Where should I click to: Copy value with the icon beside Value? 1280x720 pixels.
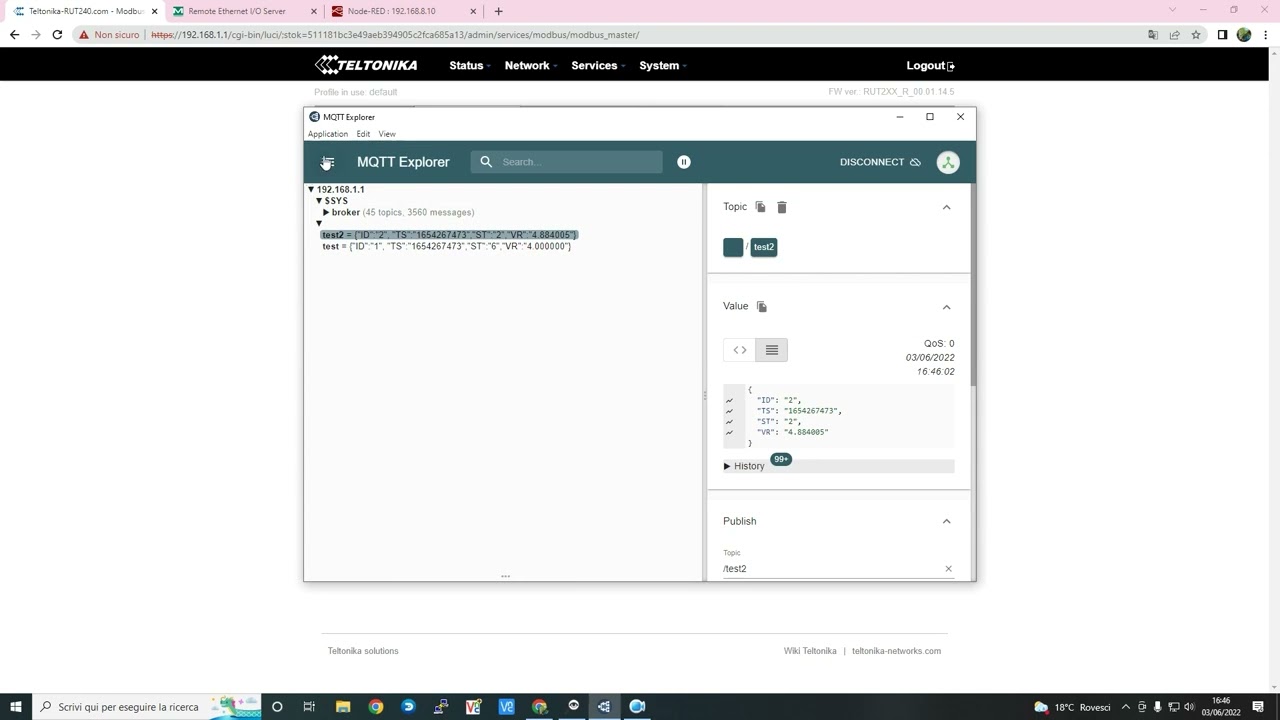click(761, 306)
